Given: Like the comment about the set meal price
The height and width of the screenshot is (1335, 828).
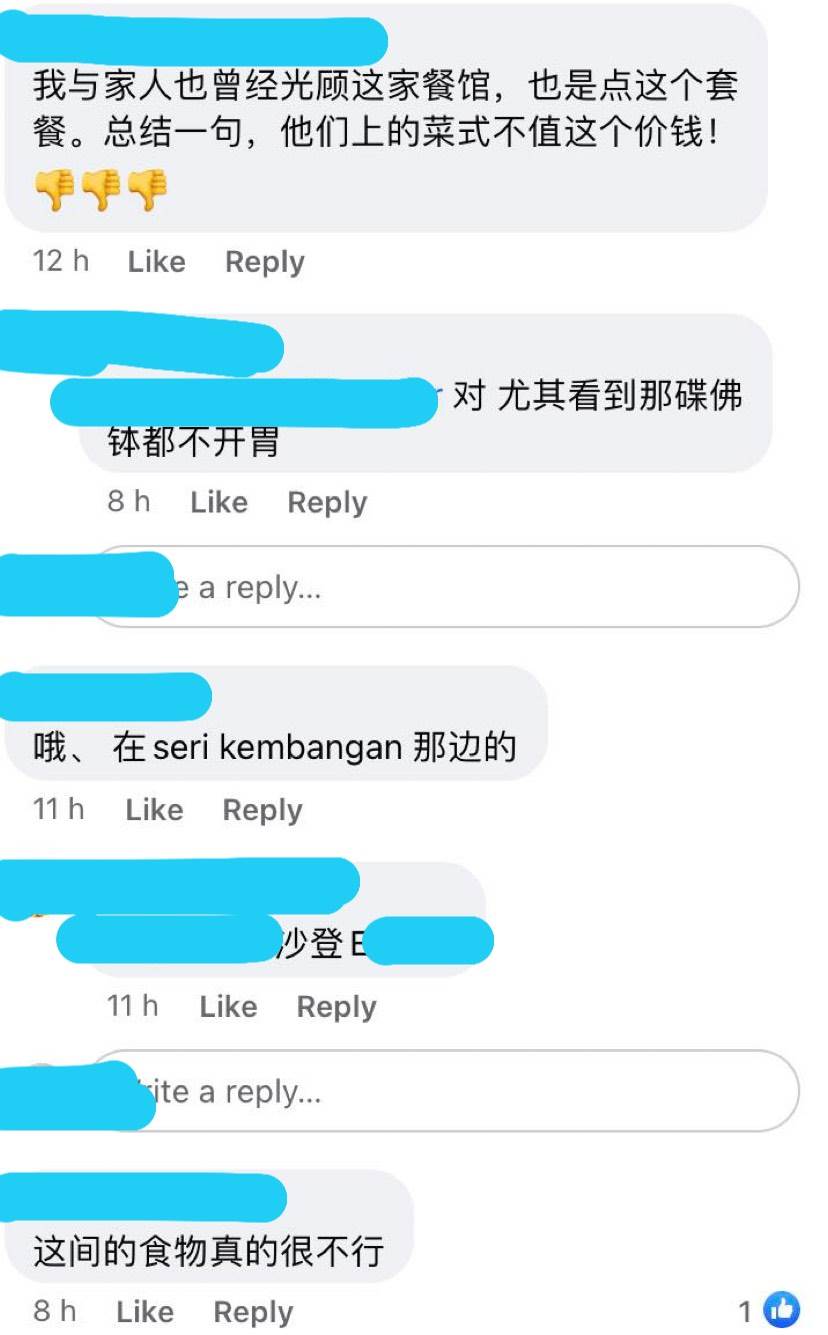Looking at the screenshot, I should (156, 262).
